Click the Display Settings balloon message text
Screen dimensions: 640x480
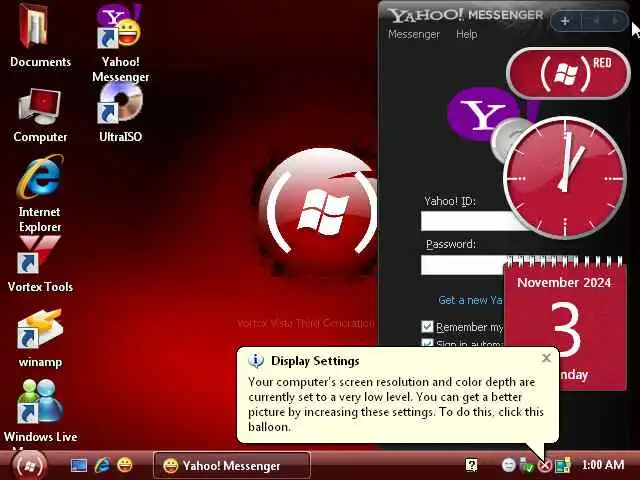click(x=396, y=404)
